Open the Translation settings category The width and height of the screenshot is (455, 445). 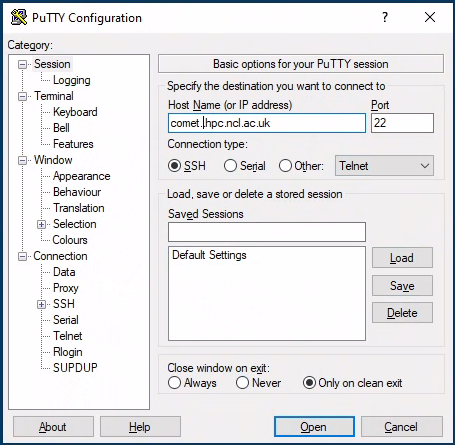79,208
